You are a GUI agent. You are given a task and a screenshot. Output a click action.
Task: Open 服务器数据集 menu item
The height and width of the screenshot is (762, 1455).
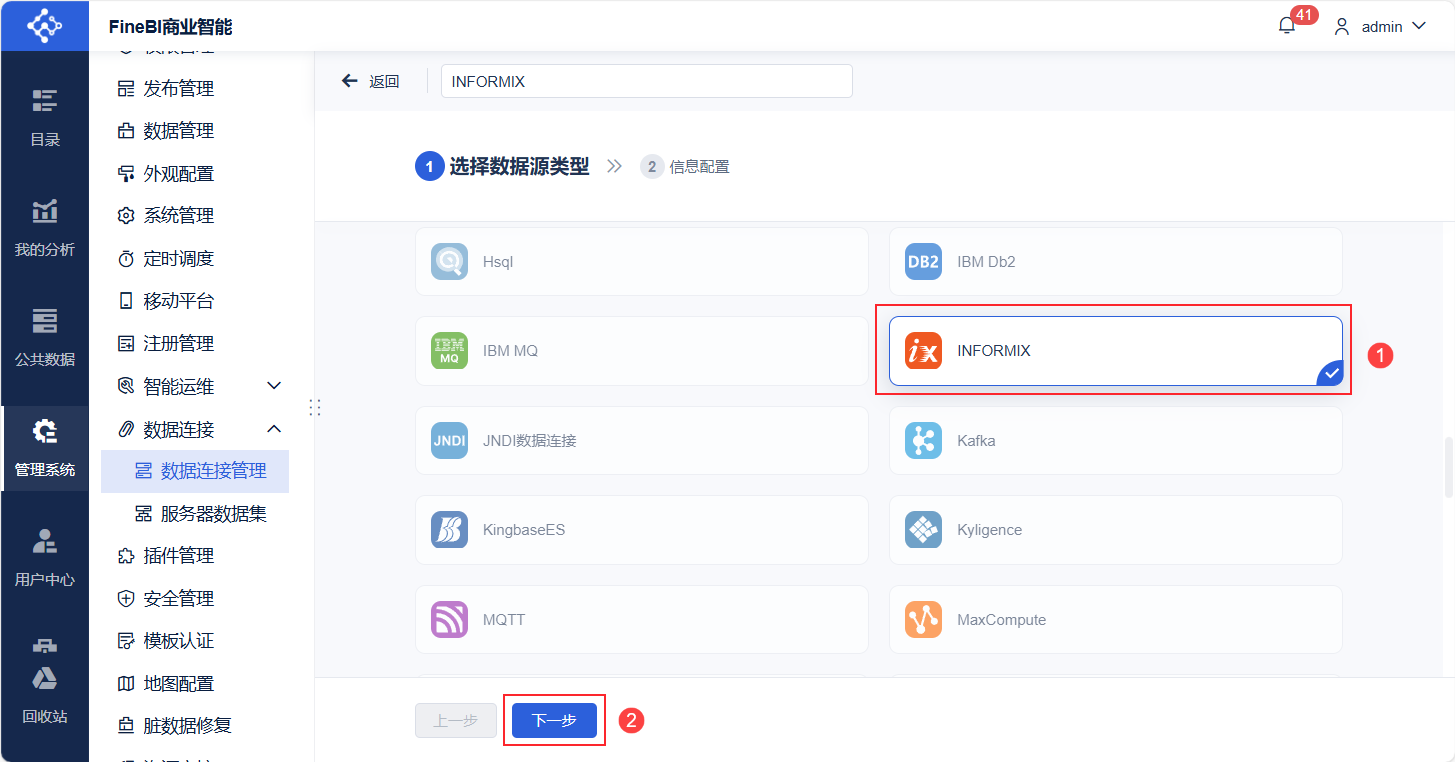tap(195, 514)
